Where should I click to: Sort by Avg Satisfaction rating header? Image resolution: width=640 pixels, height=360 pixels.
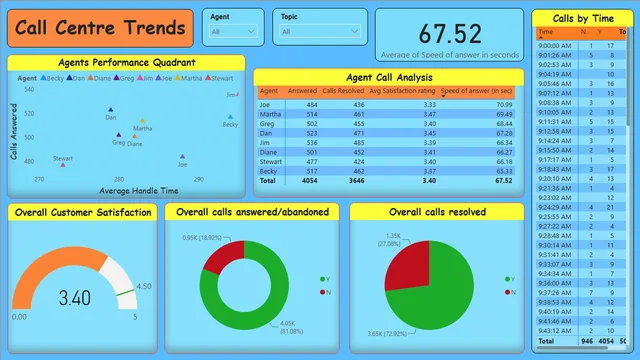pyautogui.click(x=402, y=91)
